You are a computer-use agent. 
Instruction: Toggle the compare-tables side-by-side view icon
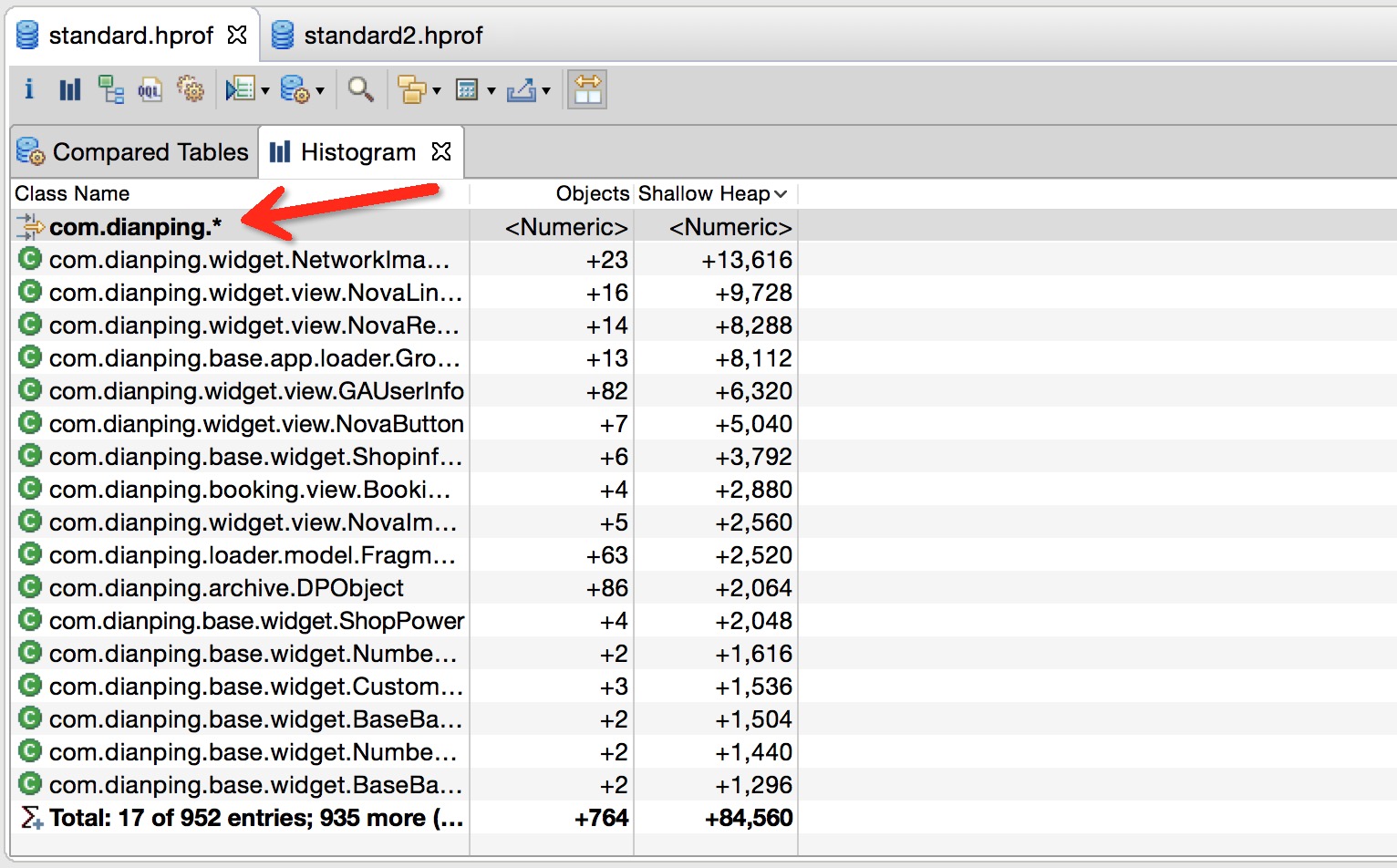[587, 89]
